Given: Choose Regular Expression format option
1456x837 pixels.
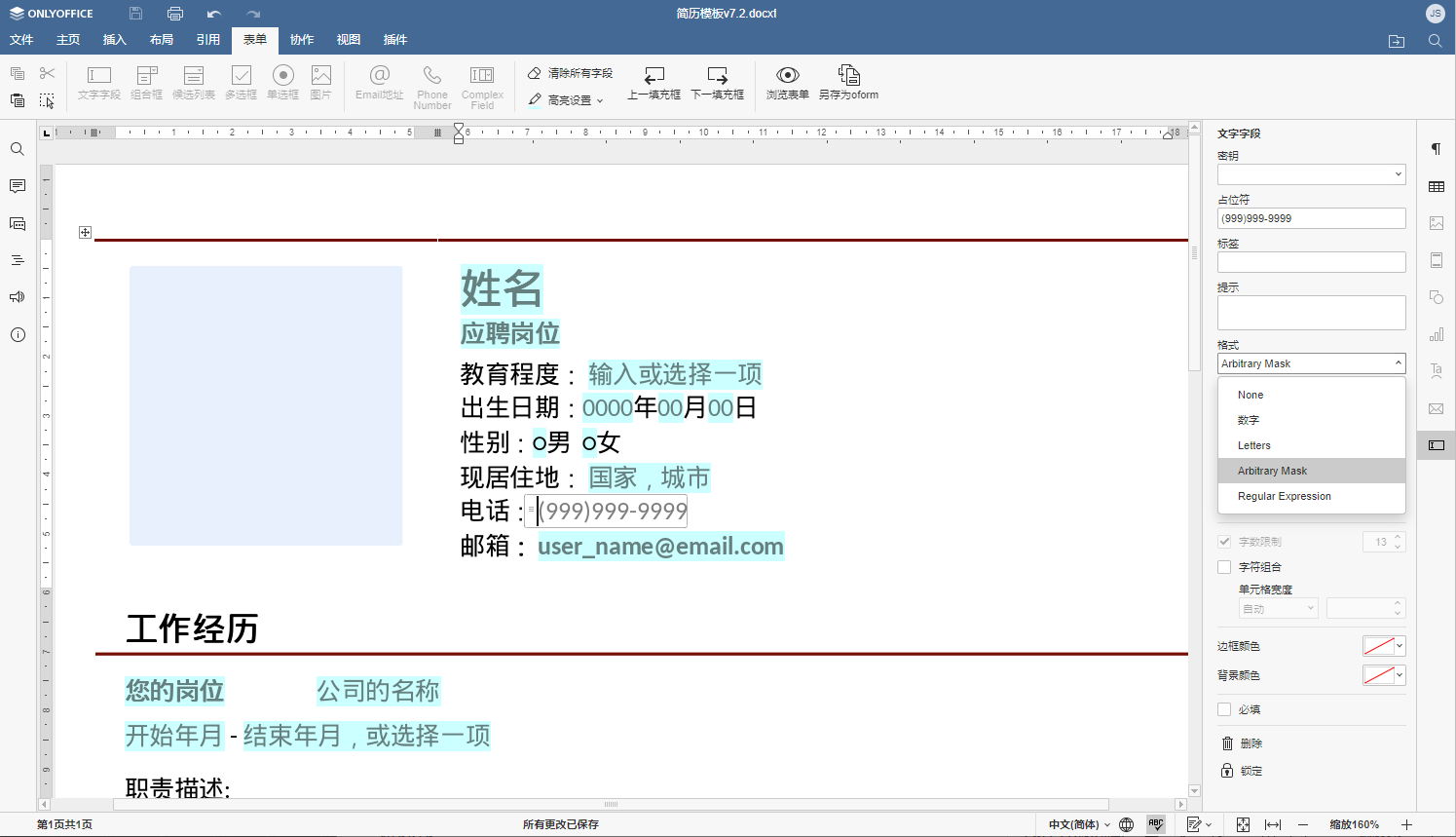Looking at the screenshot, I should pyautogui.click(x=1312, y=496).
